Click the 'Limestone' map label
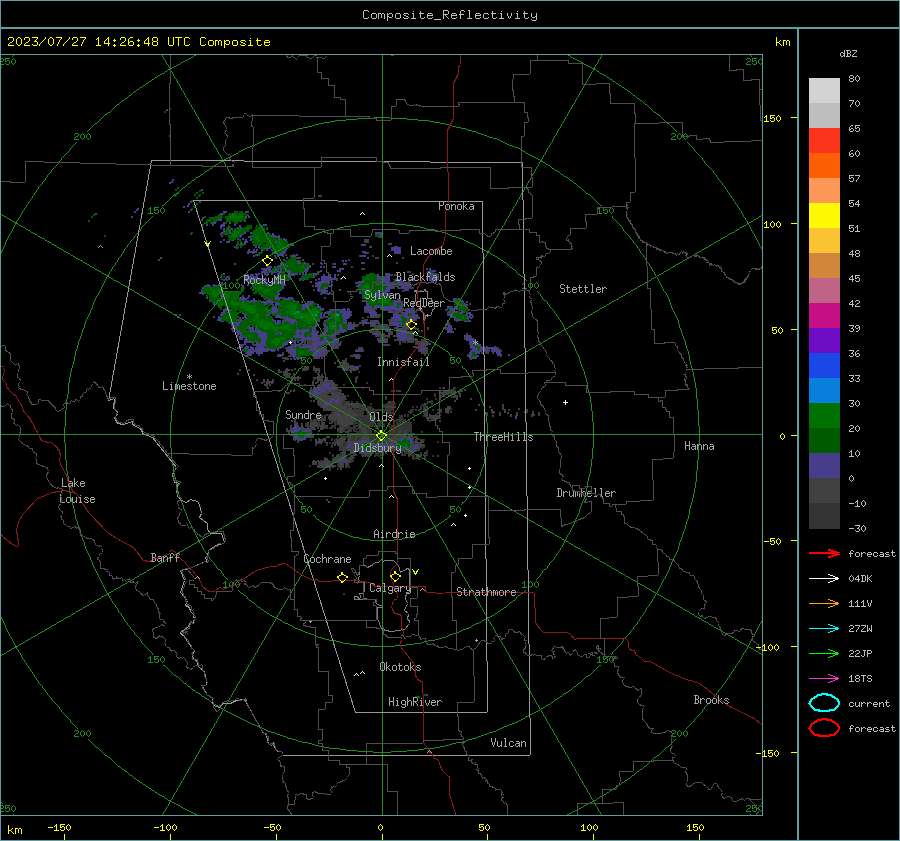This screenshot has height=841, width=900. point(189,386)
